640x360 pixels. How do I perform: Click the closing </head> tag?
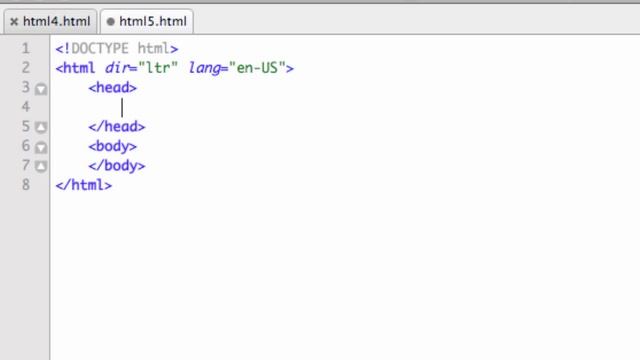pyautogui.click(x=117, y=127)
